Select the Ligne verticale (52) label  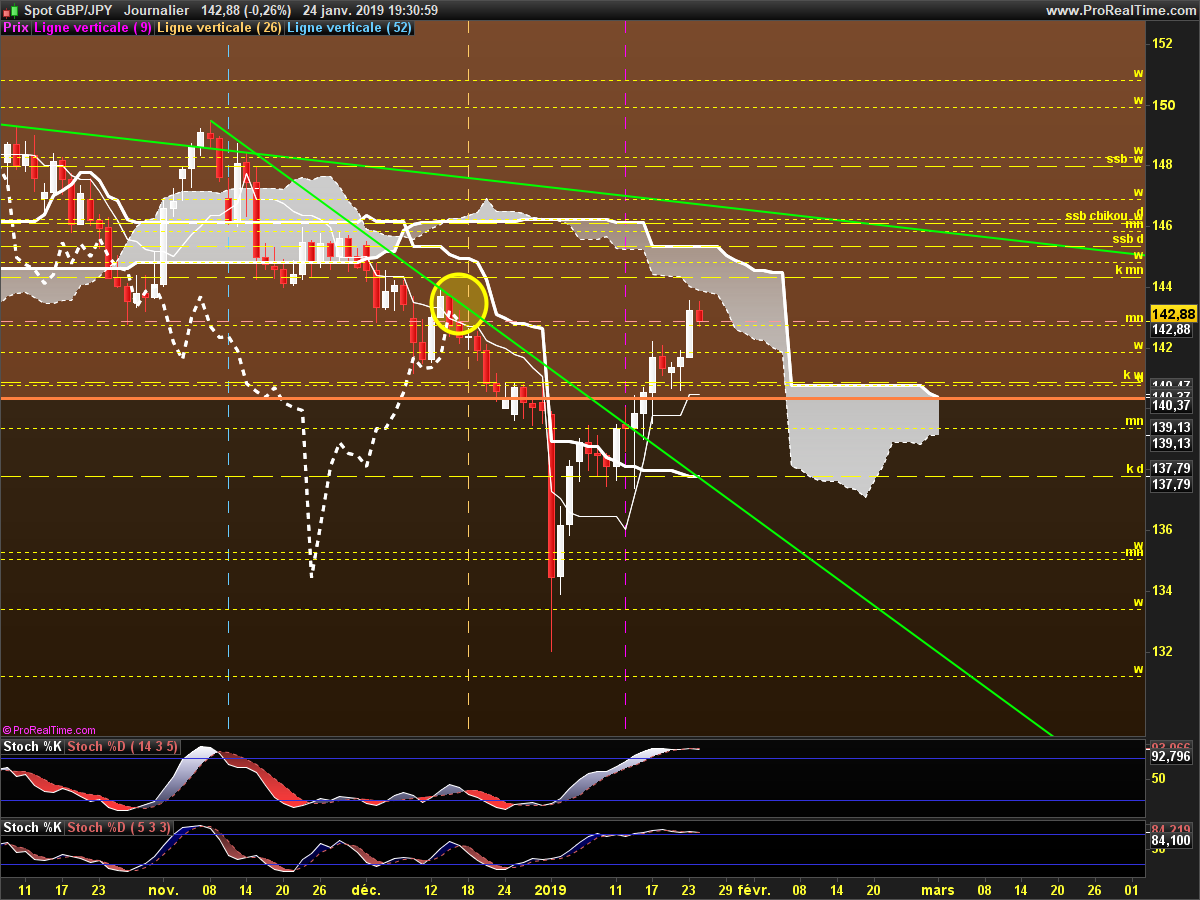point(349,28)
